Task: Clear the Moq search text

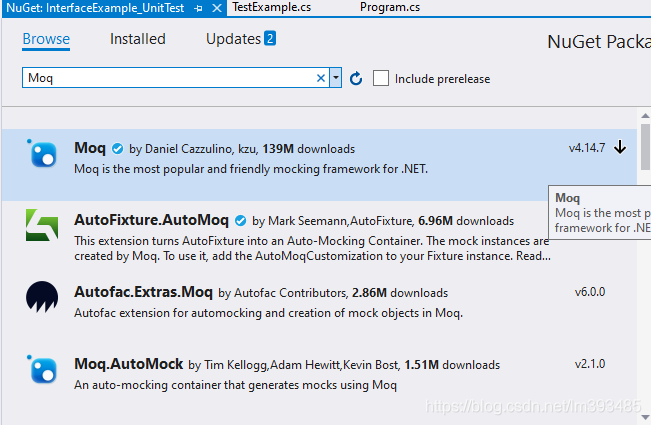Action: [321, 78]
